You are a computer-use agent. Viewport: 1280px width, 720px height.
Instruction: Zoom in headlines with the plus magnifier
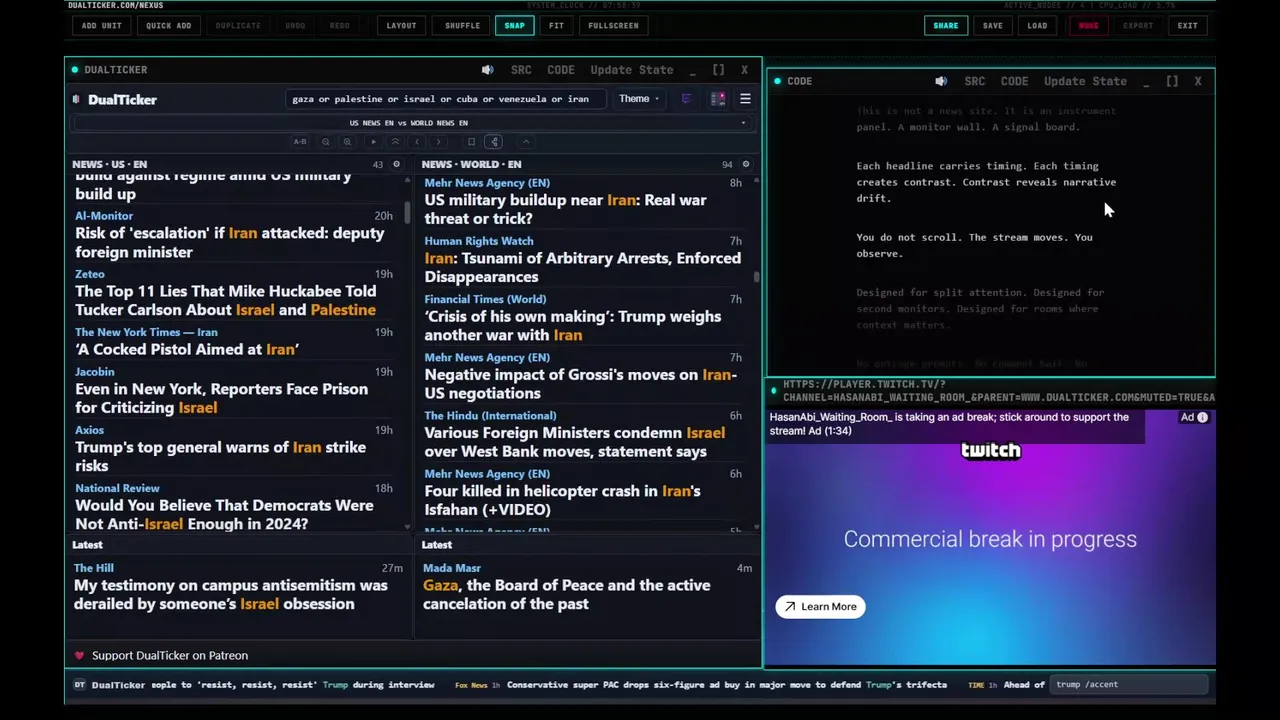coord(347,142)
